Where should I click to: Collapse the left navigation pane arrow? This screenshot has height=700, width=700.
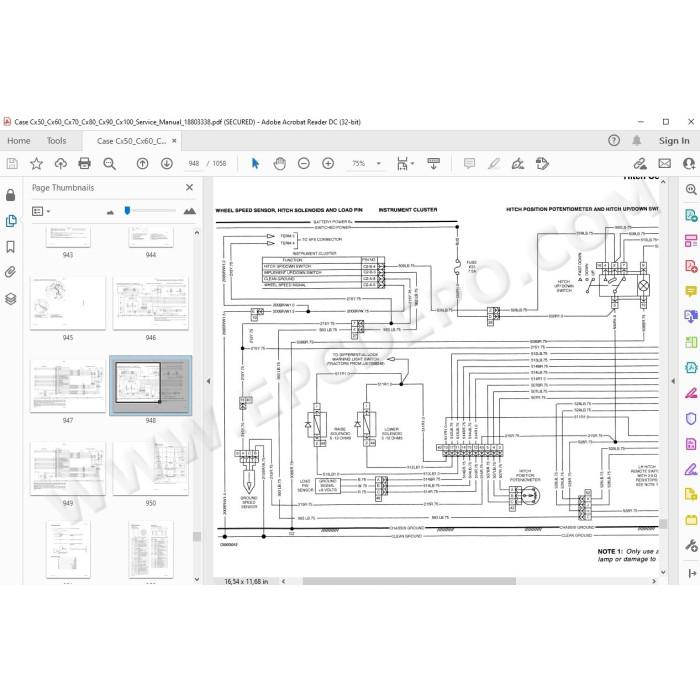tap(208, 381)
